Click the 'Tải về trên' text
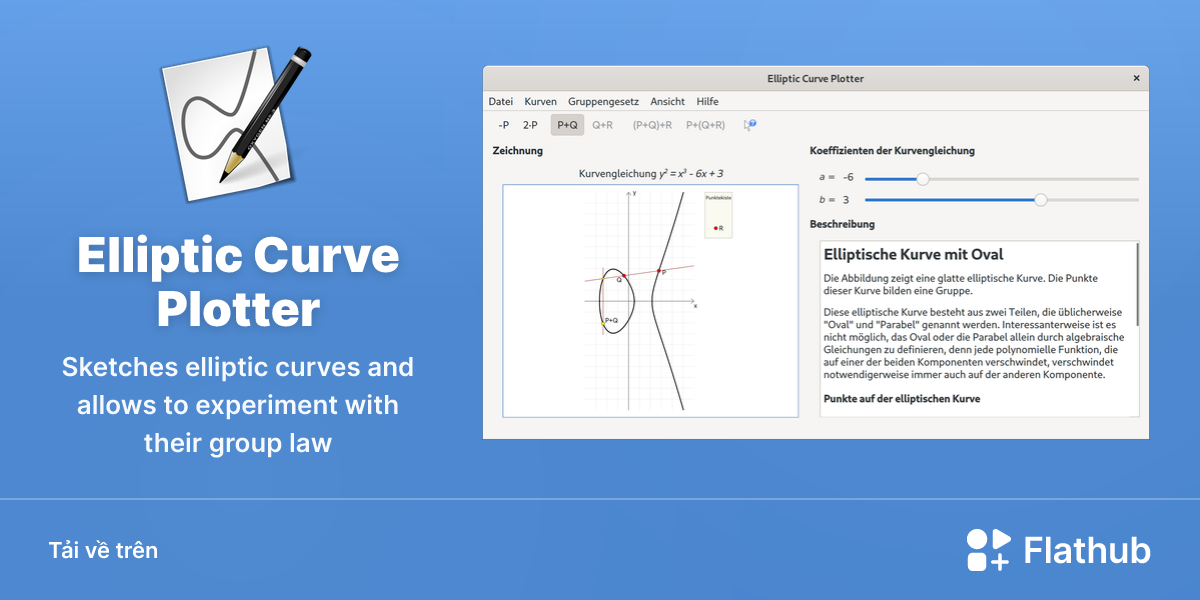 [103, 550]
